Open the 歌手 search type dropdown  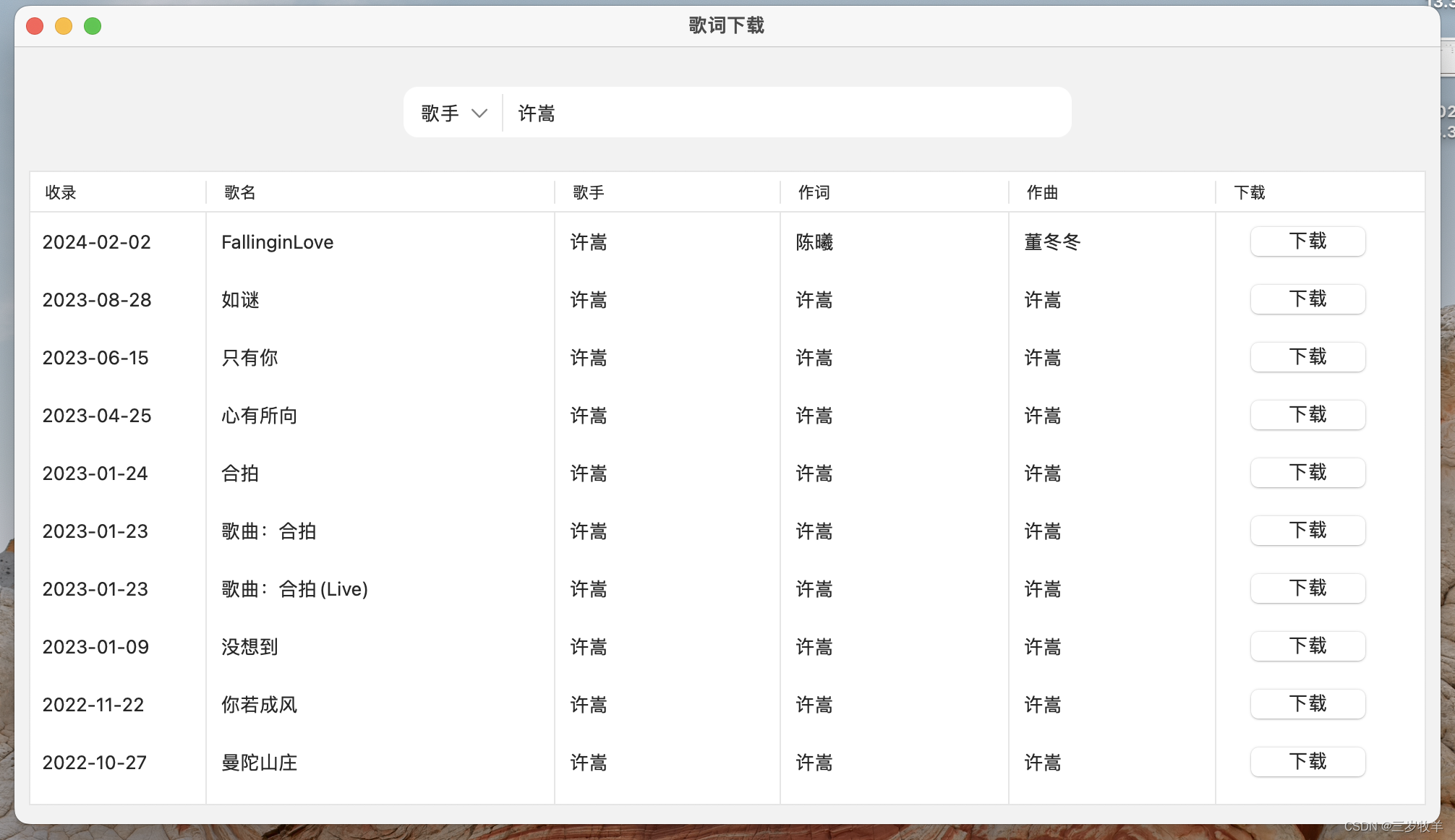pos(453,113)
